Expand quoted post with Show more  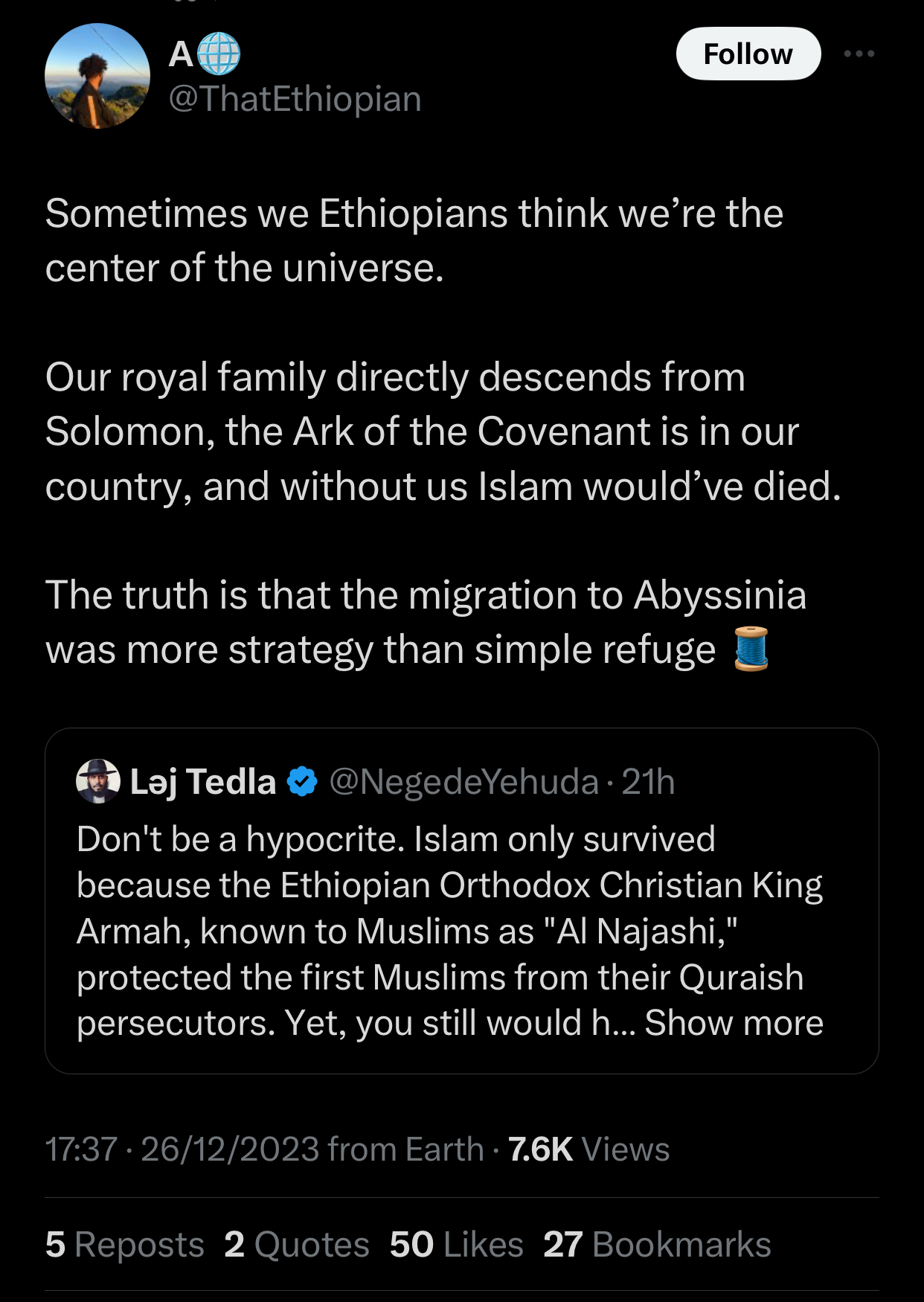click(734, 1023)
